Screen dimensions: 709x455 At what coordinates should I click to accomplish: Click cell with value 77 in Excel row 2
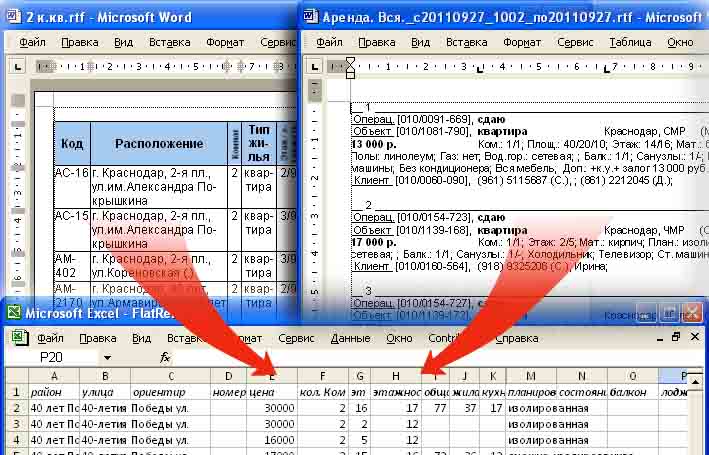[x=435, y=408]
